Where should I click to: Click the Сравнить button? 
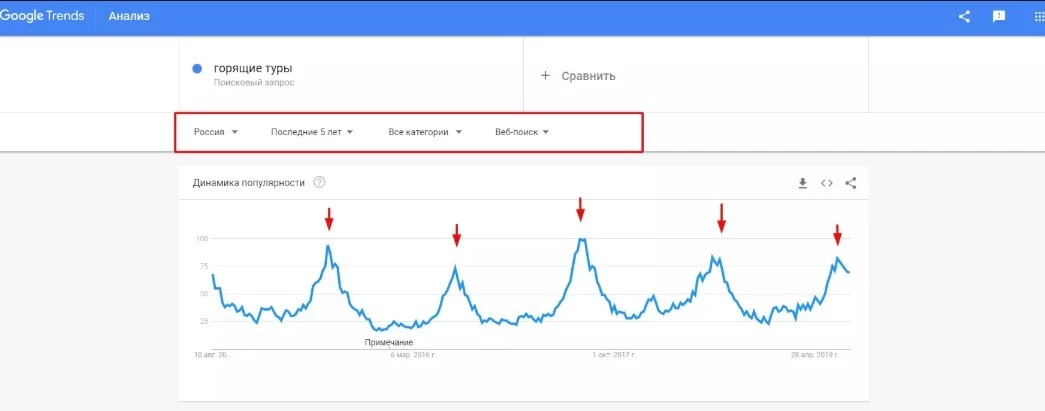578,76
